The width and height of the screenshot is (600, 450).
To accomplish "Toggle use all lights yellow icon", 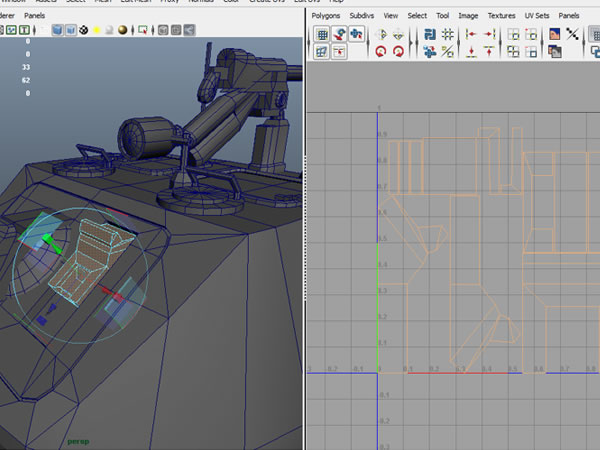I will 97,30.
